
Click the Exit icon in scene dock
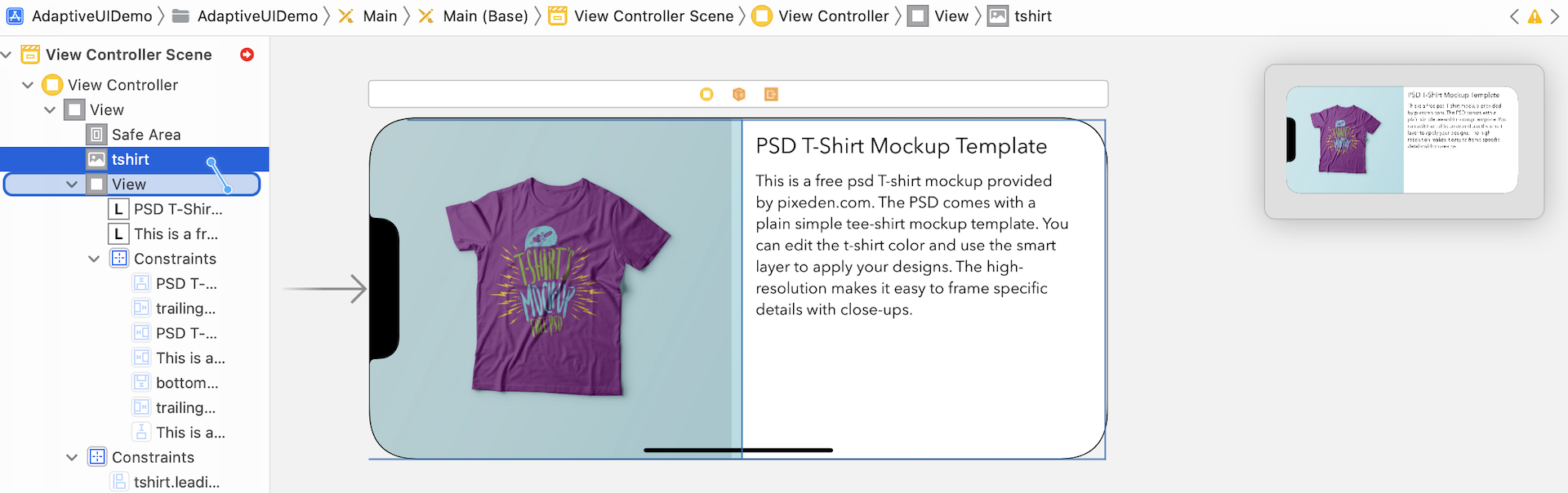(771, 95)
